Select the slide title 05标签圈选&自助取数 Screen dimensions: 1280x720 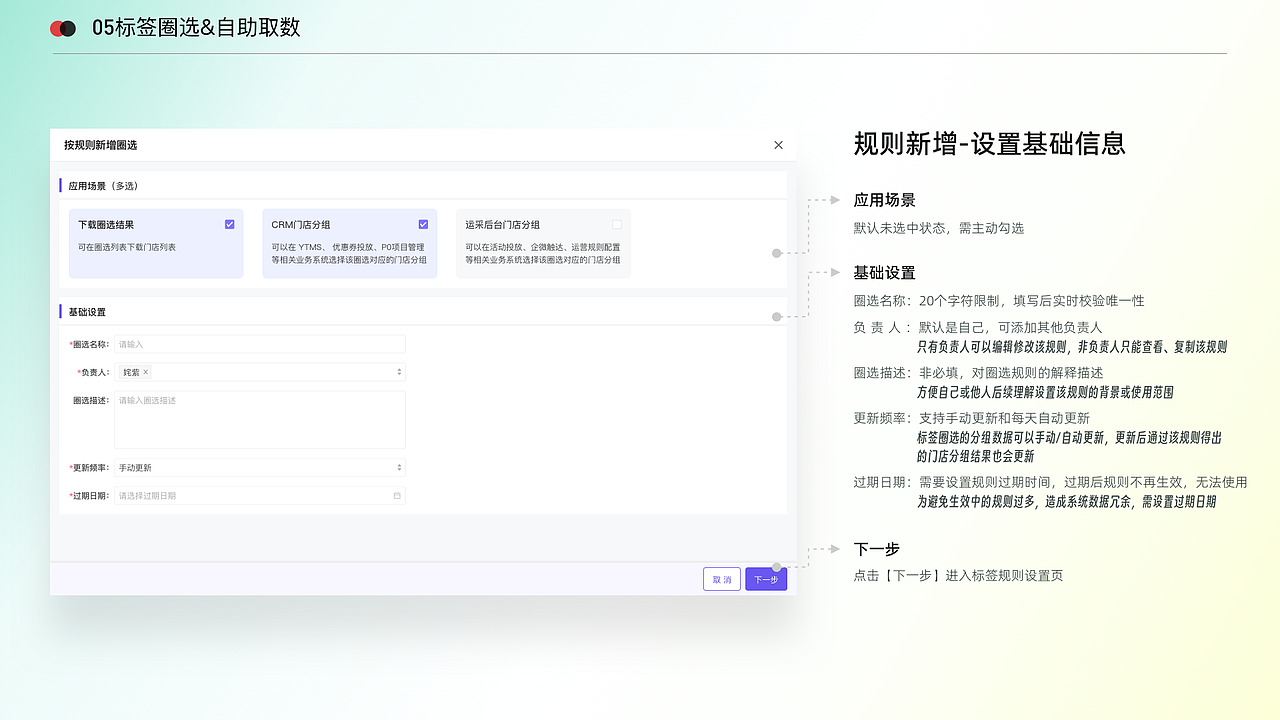[x=196, y=28]
